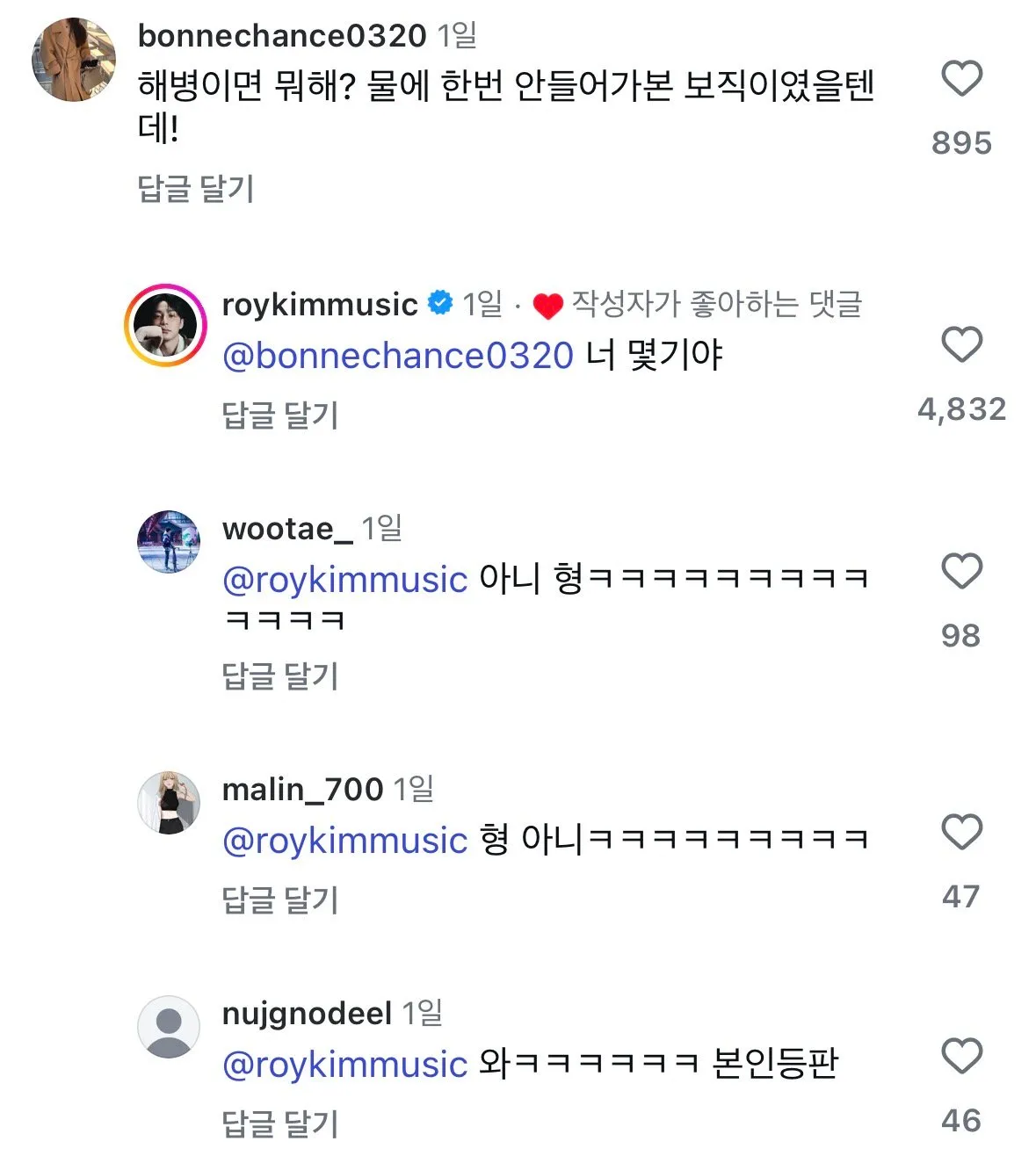This screenshot has height=1163, width=1036.
Task: Reply to roykimmusic's comment
Action: coord(280,415)
